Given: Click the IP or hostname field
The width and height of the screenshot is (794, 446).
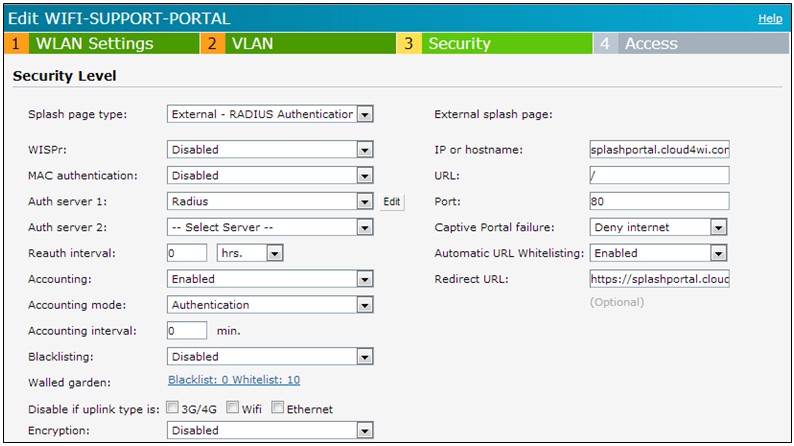Looking at the screenshot, I should coord(659,150).
